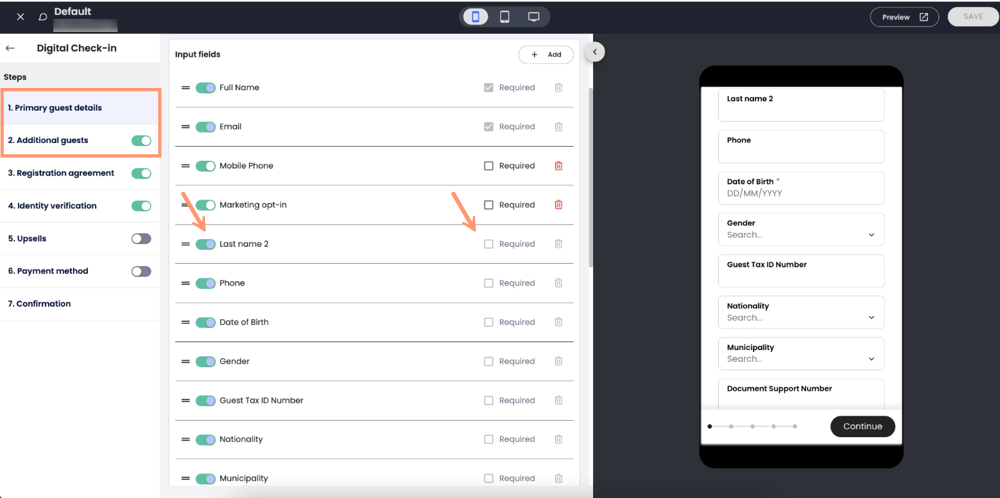Check the Required box for Mobile Phone
1000x498 pixels.
click(x=489, y=166)
